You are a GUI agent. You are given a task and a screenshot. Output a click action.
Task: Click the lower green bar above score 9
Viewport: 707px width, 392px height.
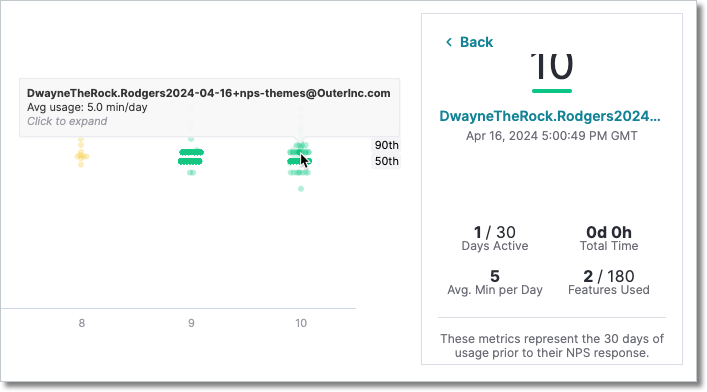tap(190, 161)
